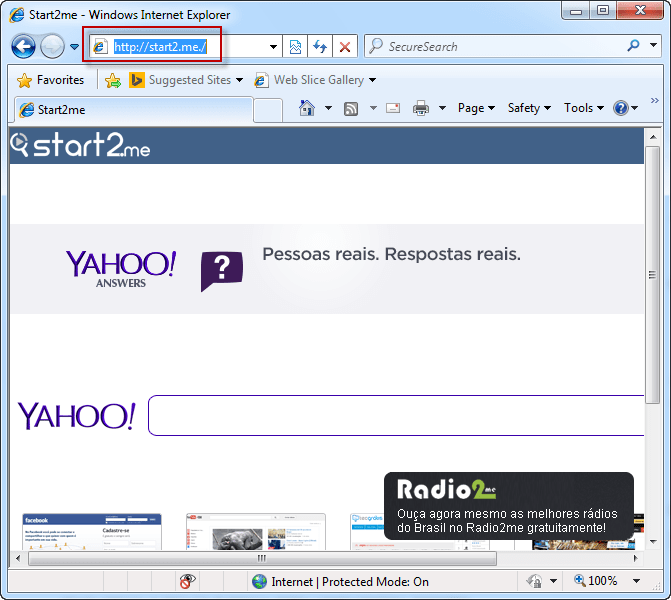671x600 pixels.
Task: Open the Page menu
Action: click(476, 108)
